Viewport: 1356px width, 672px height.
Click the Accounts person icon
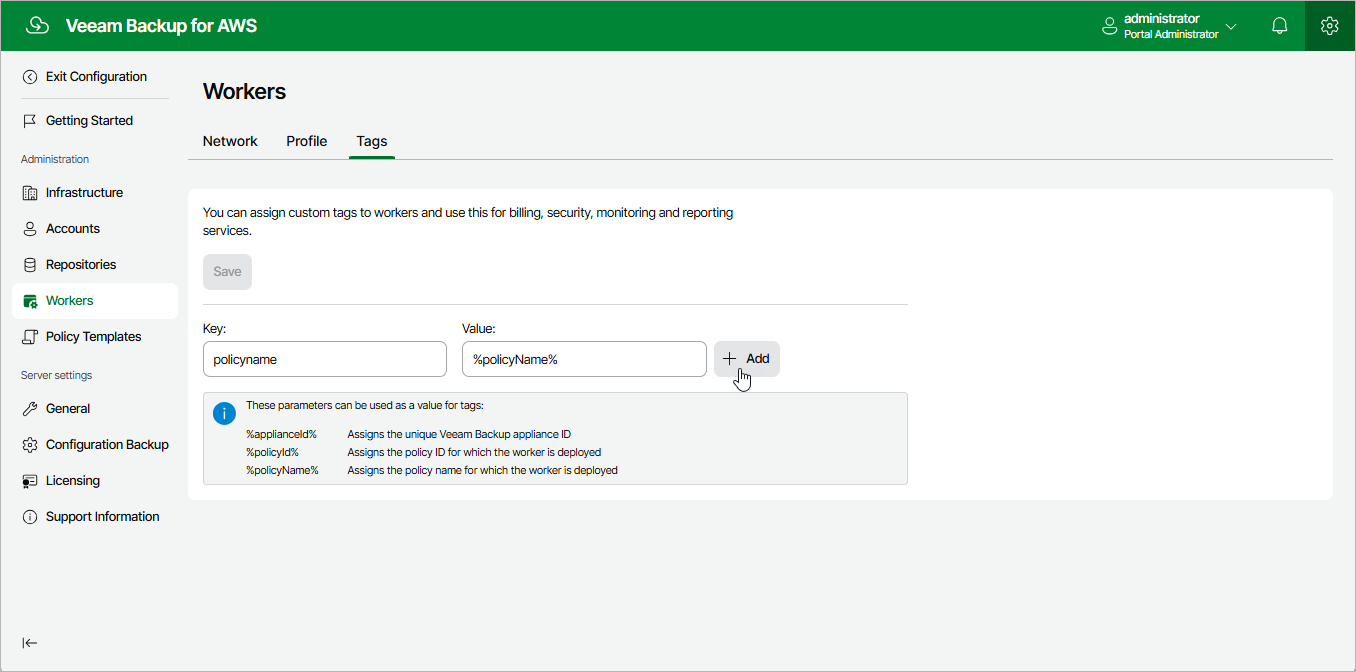click(x=30, y=229)
